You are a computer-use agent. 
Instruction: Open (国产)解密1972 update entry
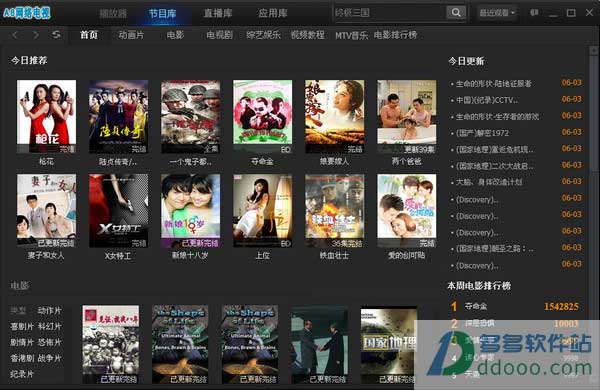tap(482, 133)
